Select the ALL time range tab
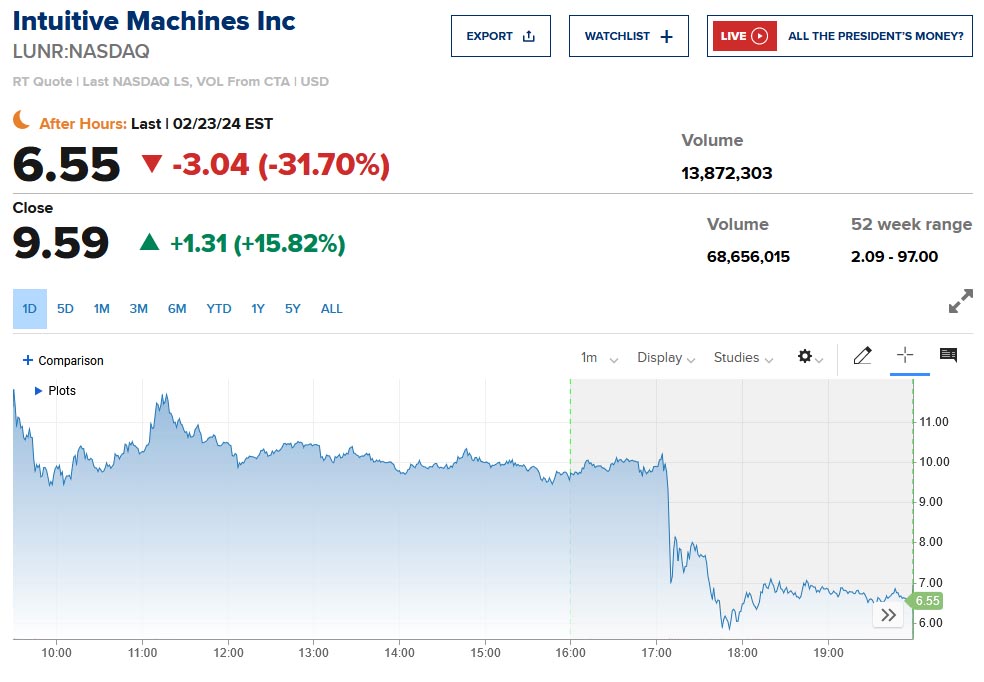The width and height of the screenshot is (984, 682). click(331, 309)
